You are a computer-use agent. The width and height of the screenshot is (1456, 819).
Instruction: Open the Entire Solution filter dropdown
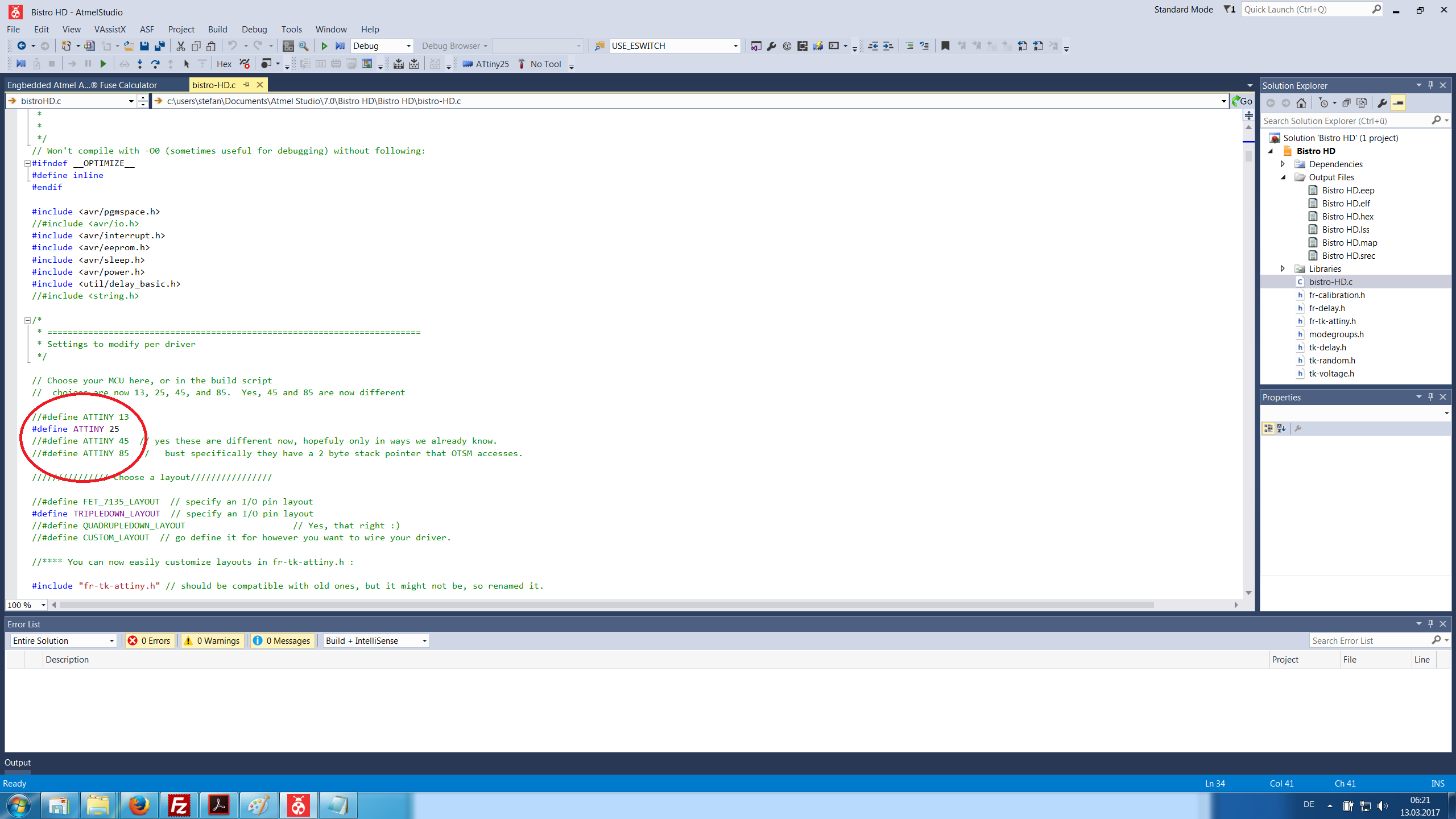pyautogui.click(x=111, y=641)
